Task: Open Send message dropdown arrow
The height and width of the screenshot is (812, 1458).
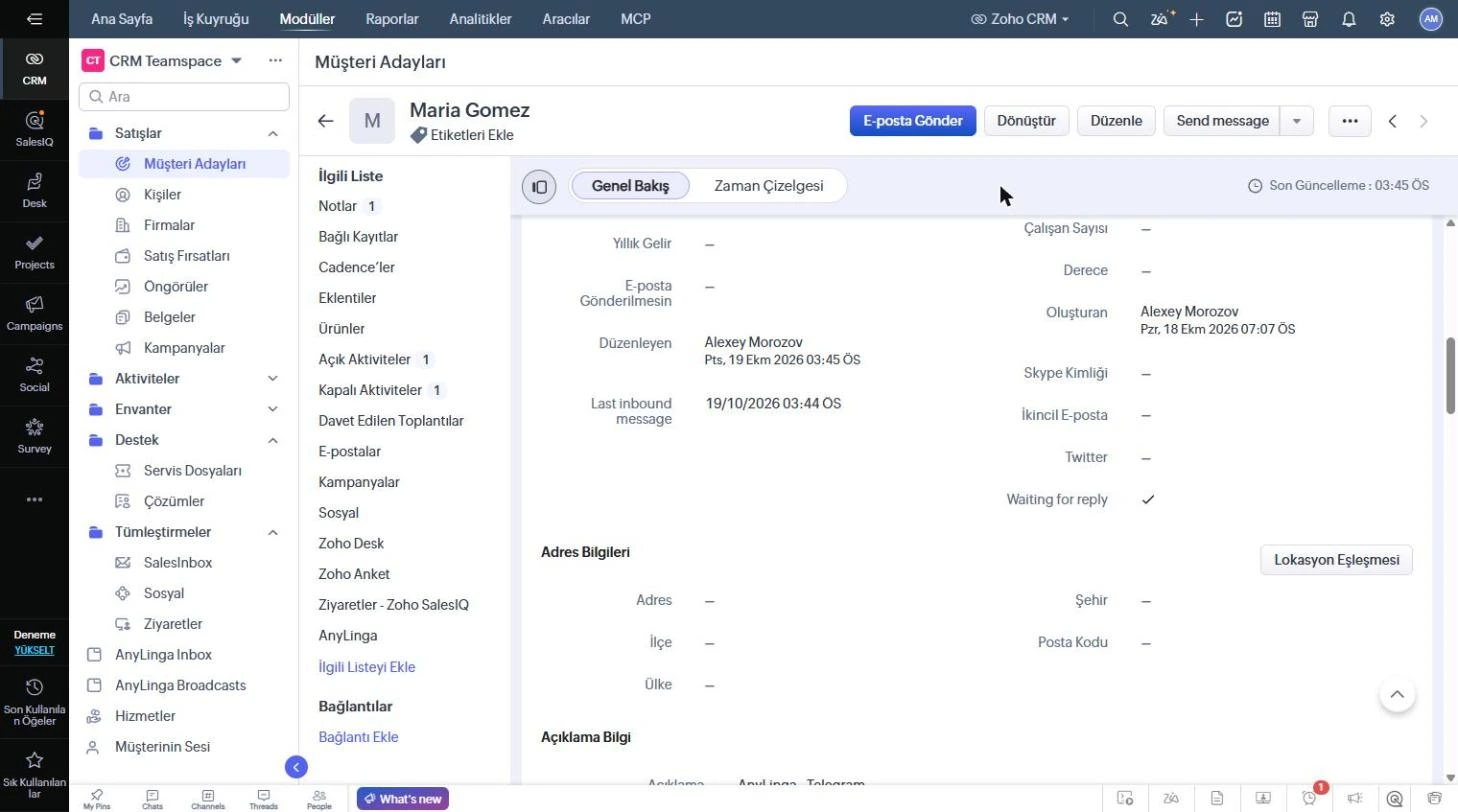Action: tap(1297, 121)
